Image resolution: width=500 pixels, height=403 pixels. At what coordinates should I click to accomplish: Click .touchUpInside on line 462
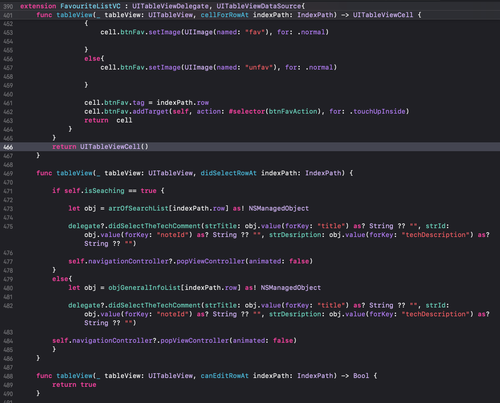pyautogui.click(x=378, y=111)
